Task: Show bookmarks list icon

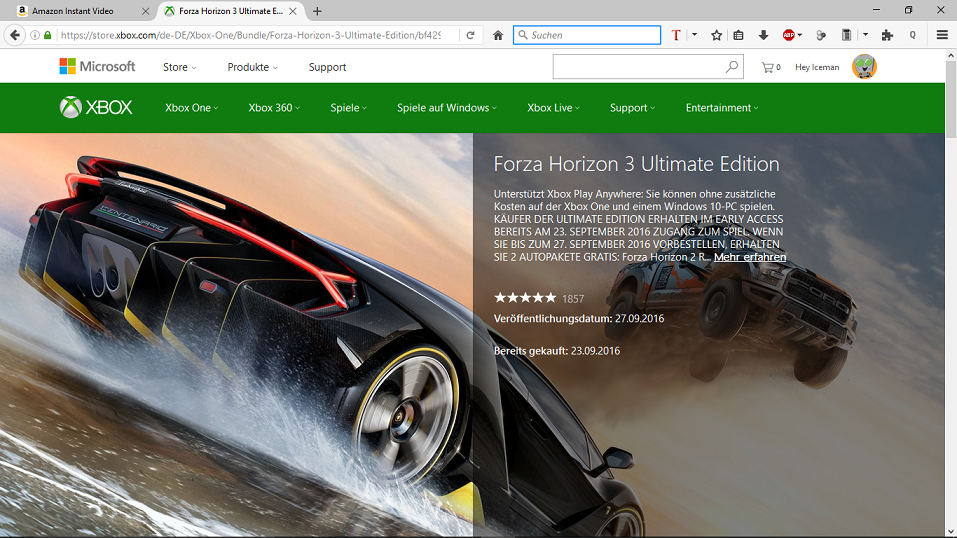Action: (x=739, y=35)
